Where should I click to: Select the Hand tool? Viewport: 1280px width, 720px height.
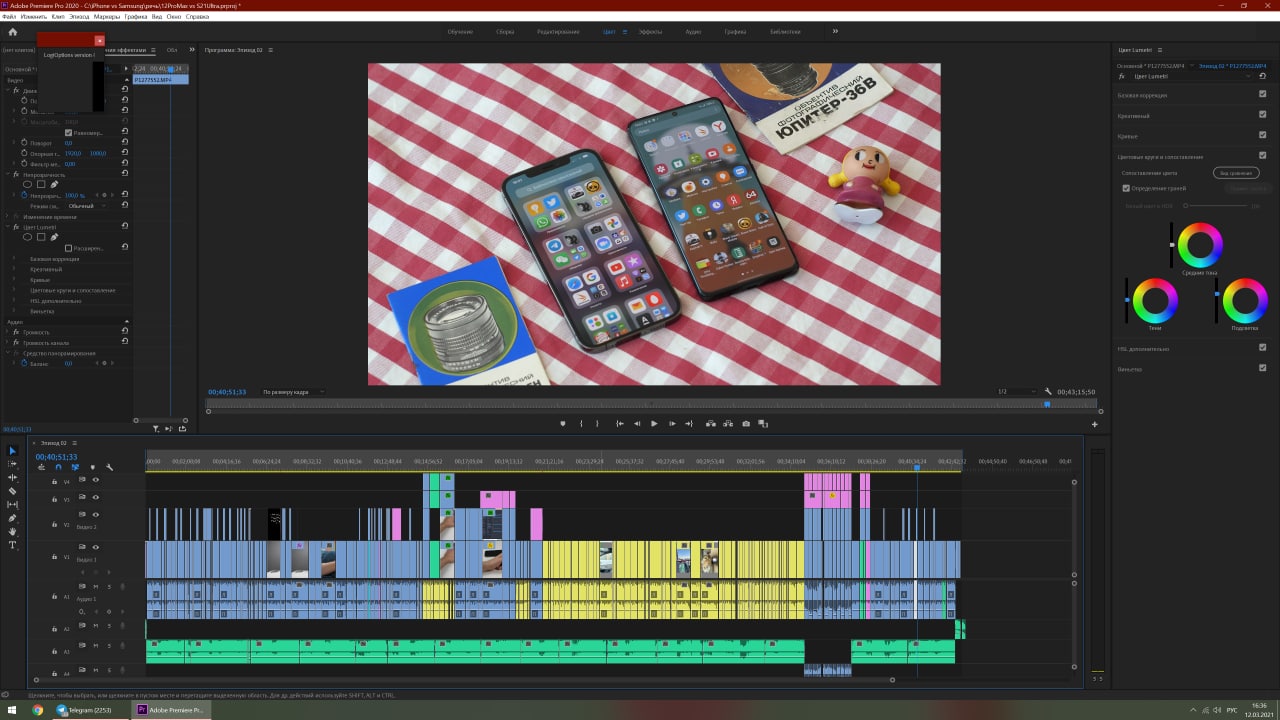coord(13,531)
